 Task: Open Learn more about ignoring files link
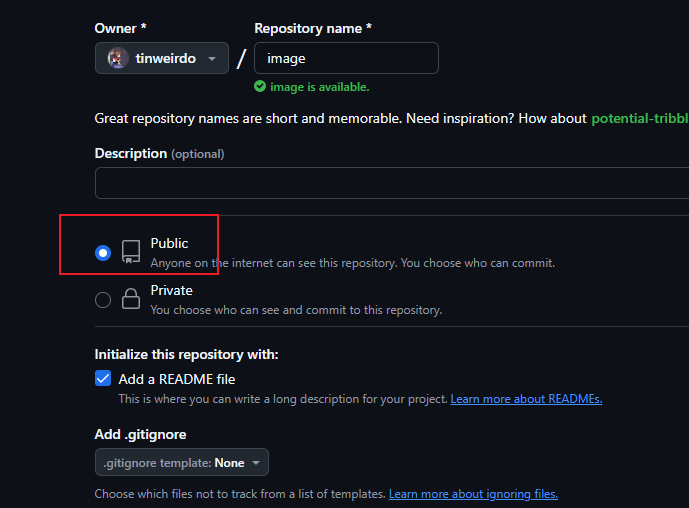473,494
